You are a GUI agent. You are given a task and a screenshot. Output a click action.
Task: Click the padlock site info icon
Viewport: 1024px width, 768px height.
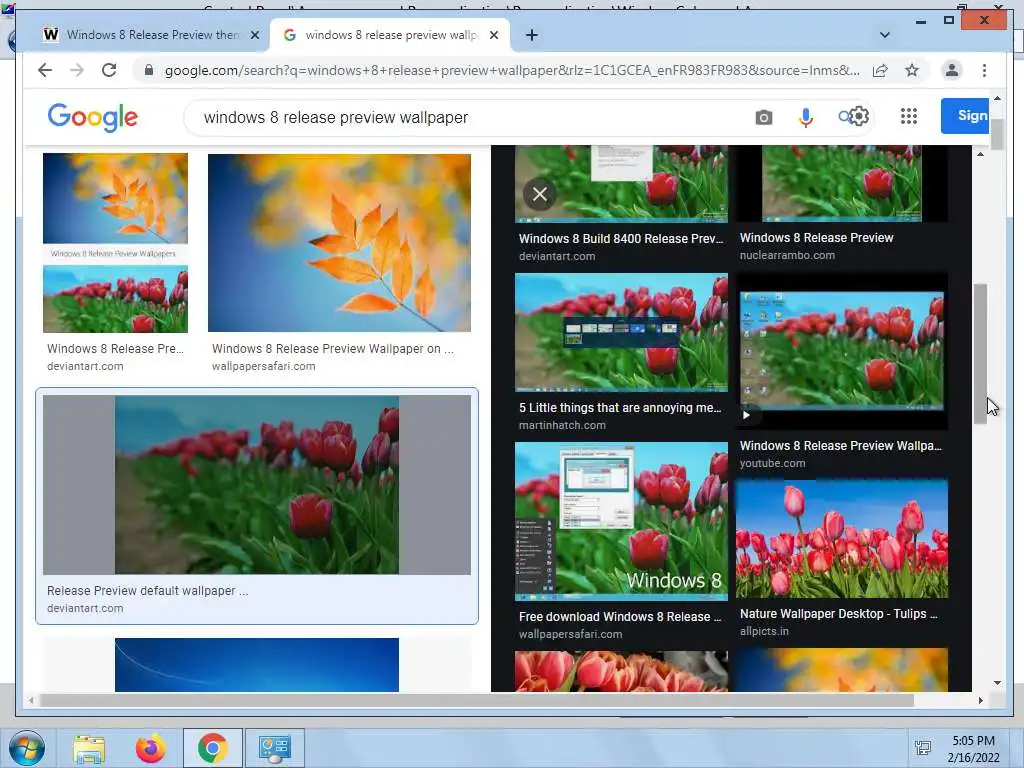tap(148, 70)
